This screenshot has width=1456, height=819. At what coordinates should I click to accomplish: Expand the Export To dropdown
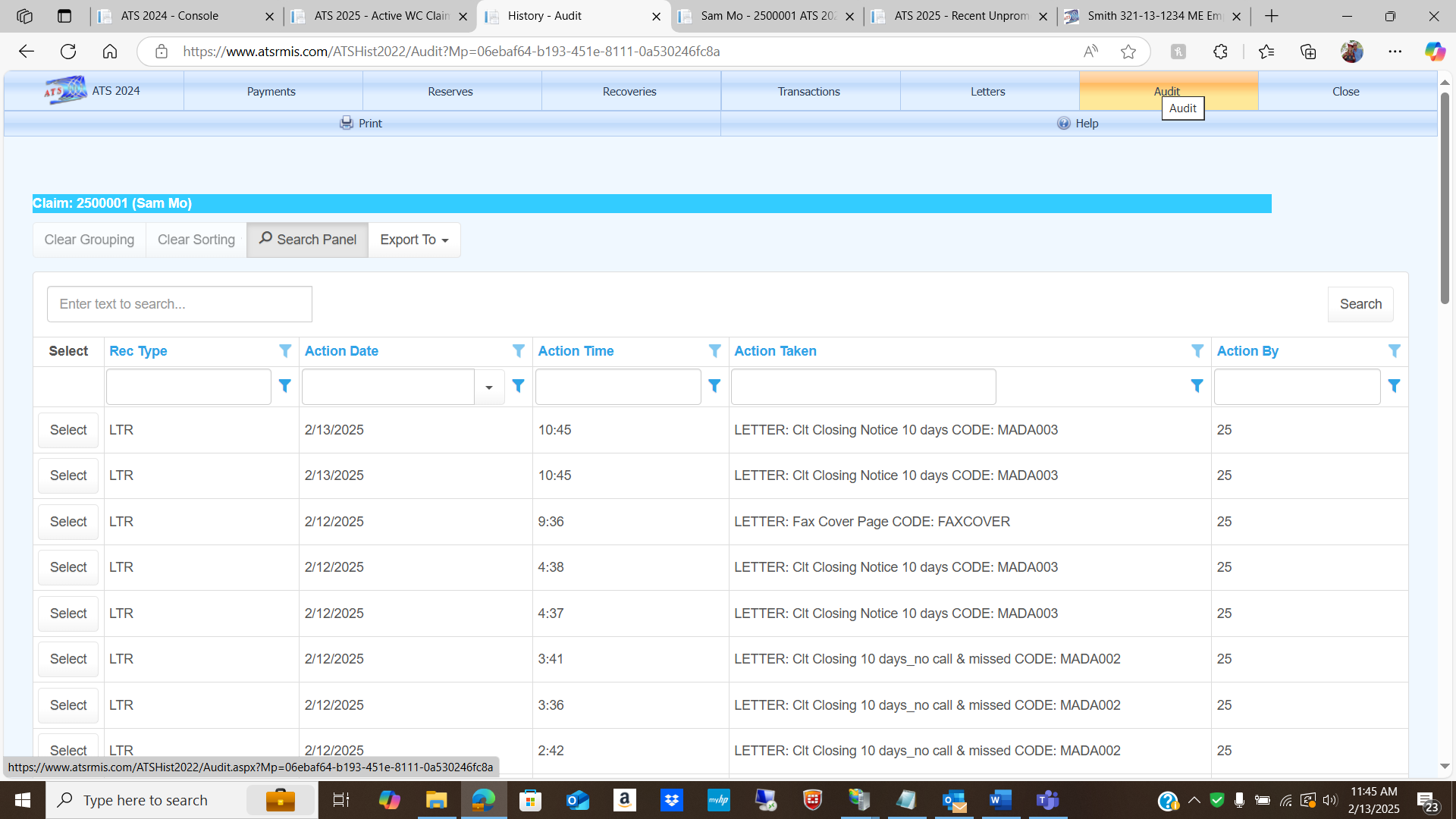coord(414,240)
